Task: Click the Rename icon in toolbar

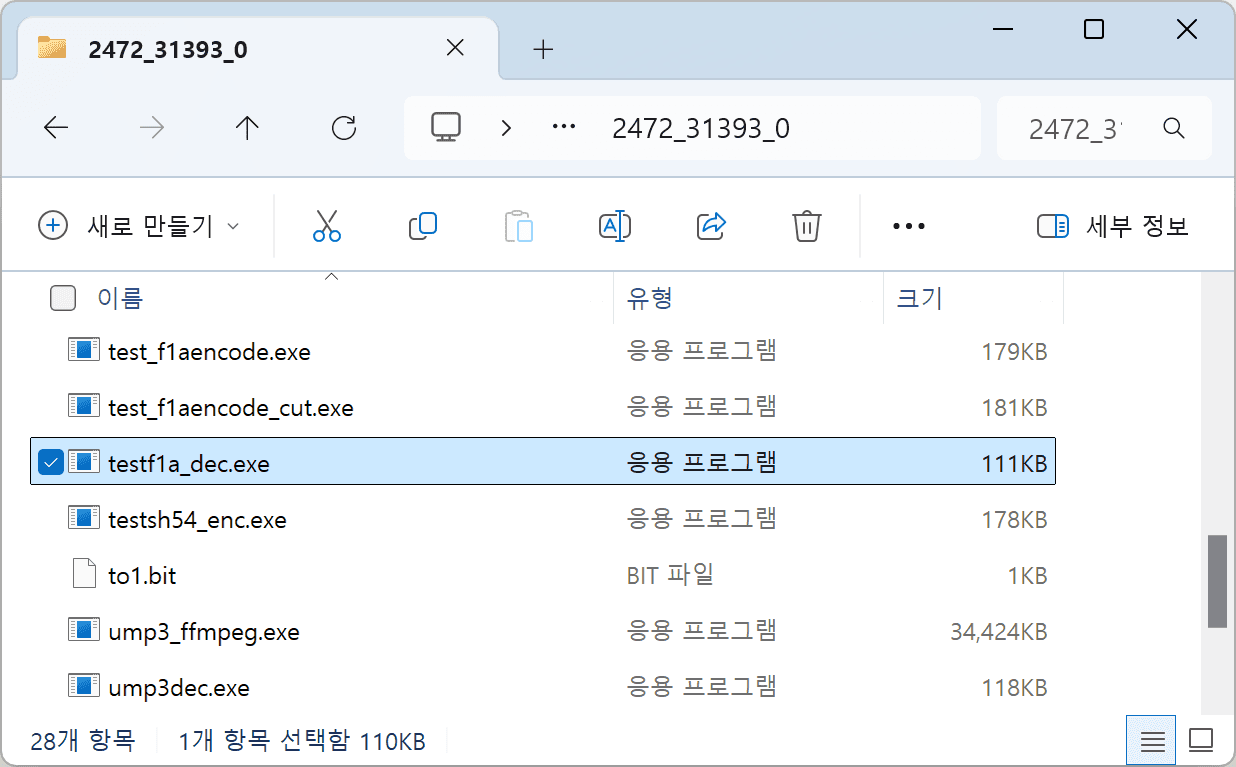Action: [613, 226]
